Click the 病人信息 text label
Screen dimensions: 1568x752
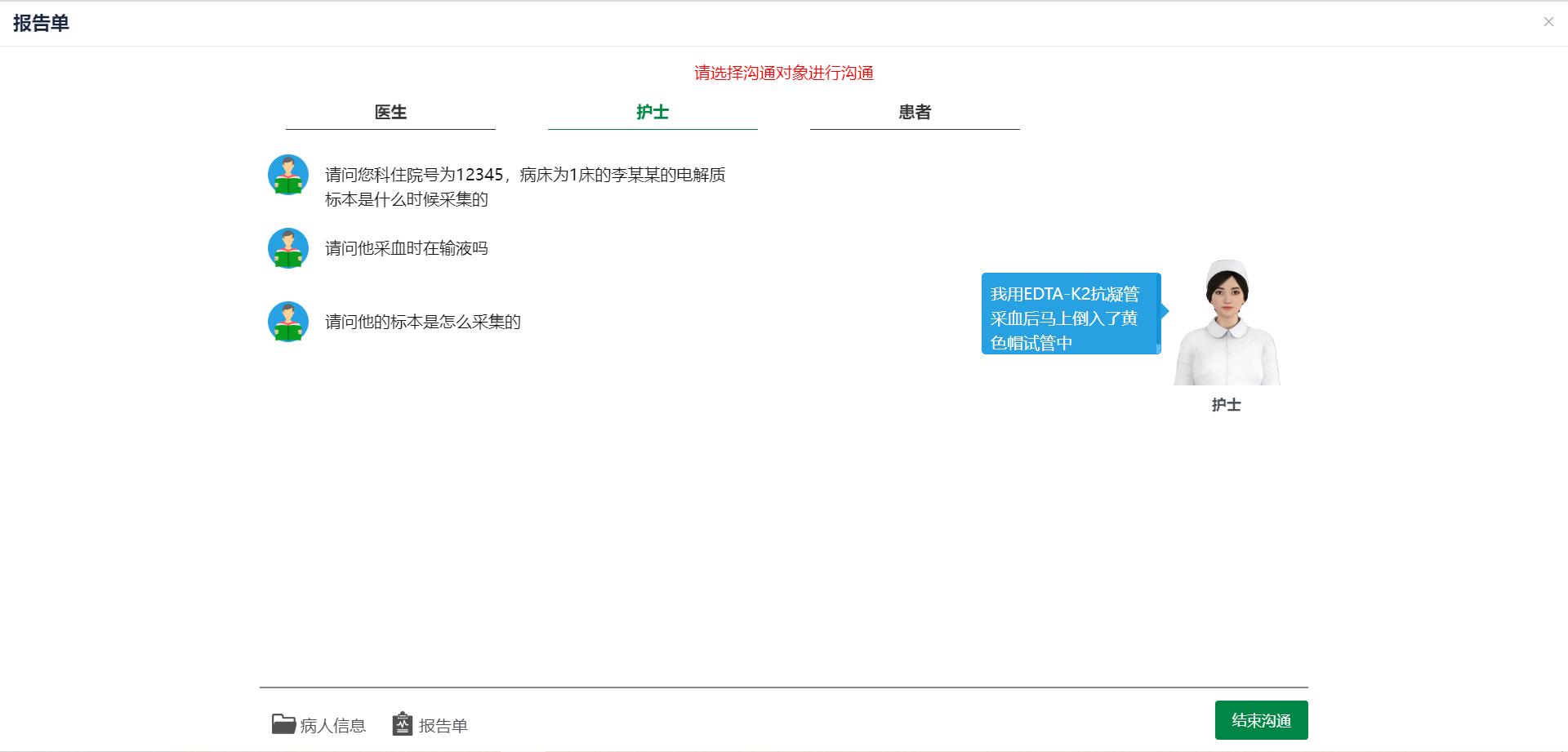click(332, 726)
